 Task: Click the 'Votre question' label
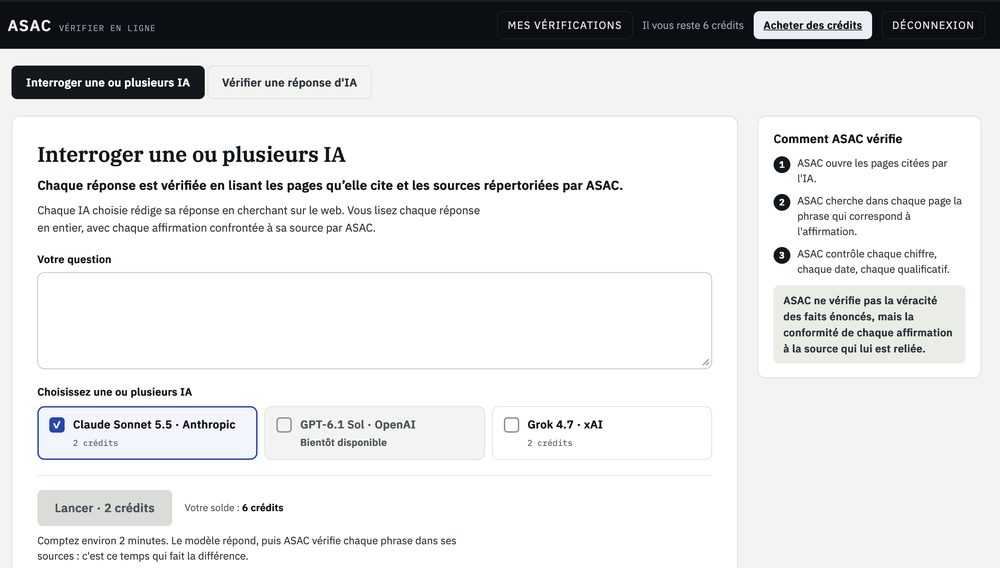pos(74,259)
